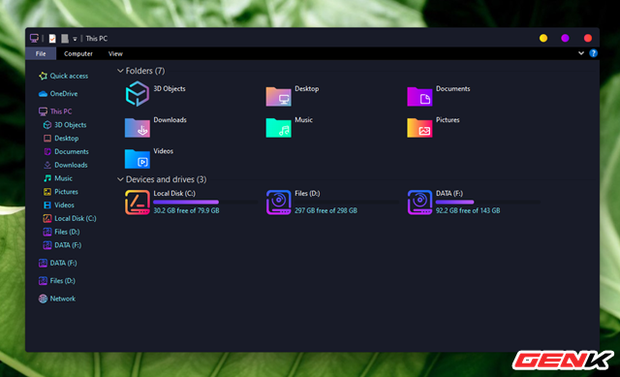The width and height of the screenshot is (620, 377).
Task: Click the Network globe icon
Action: (x=43, y=299)
